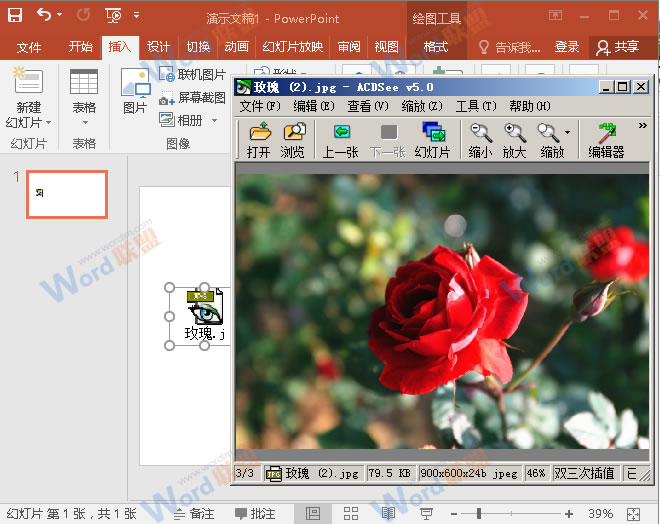Image resolution: width=660 pixels, height=524 pixels.
Task: Zoom out with the 缩小 magnifier
Action: tap(480, 139)
